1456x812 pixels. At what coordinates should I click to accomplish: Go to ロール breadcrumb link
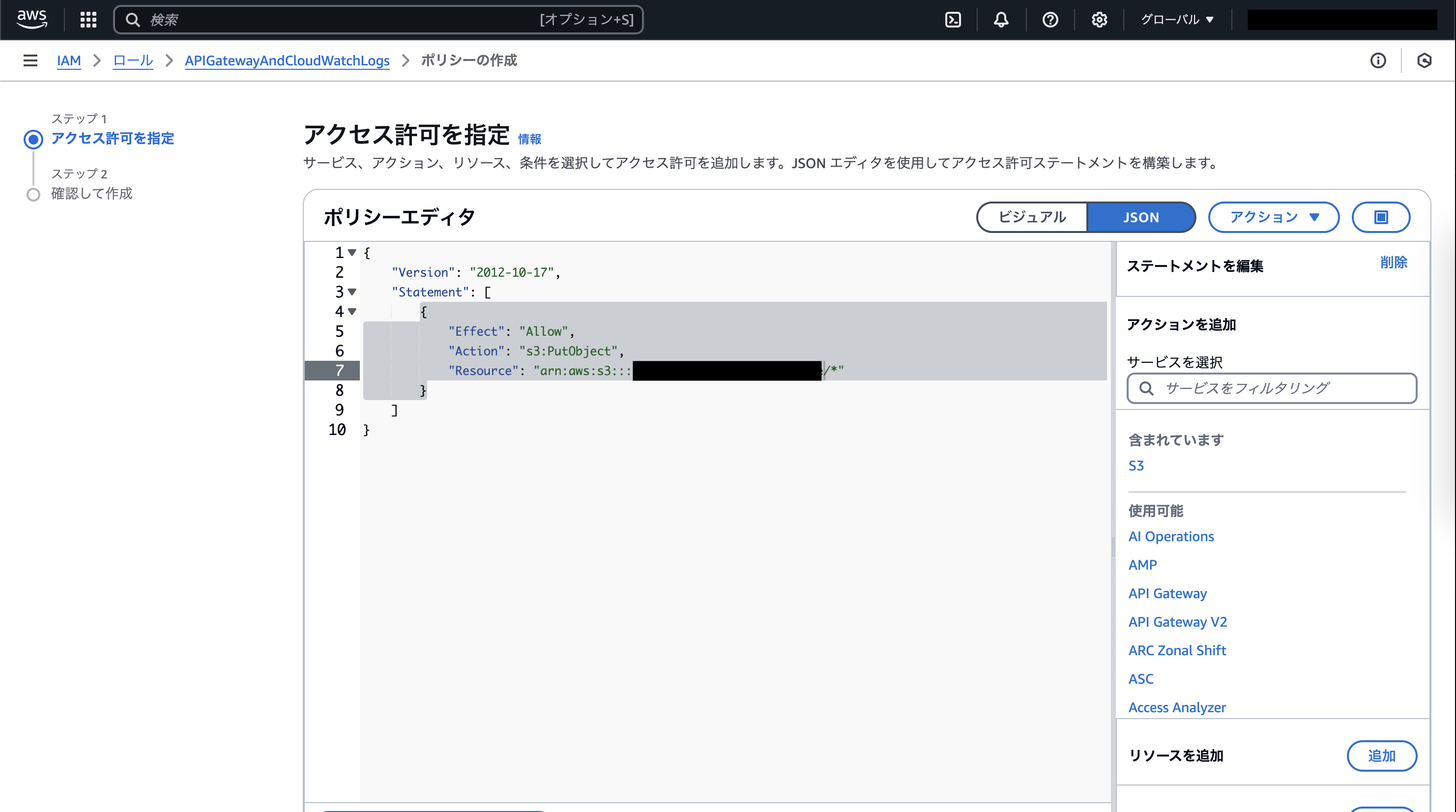click(133, 60)
